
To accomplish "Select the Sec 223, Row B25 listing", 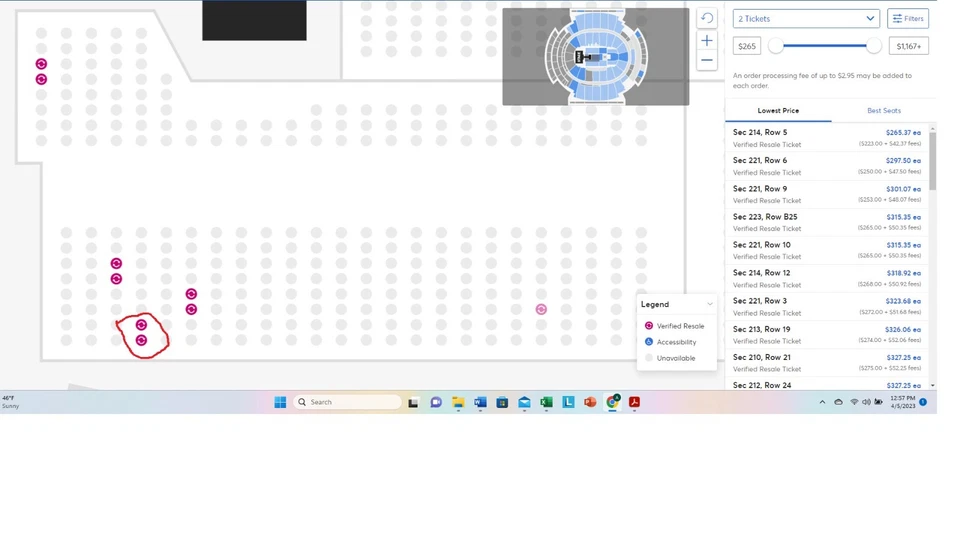I will point(827,222).
